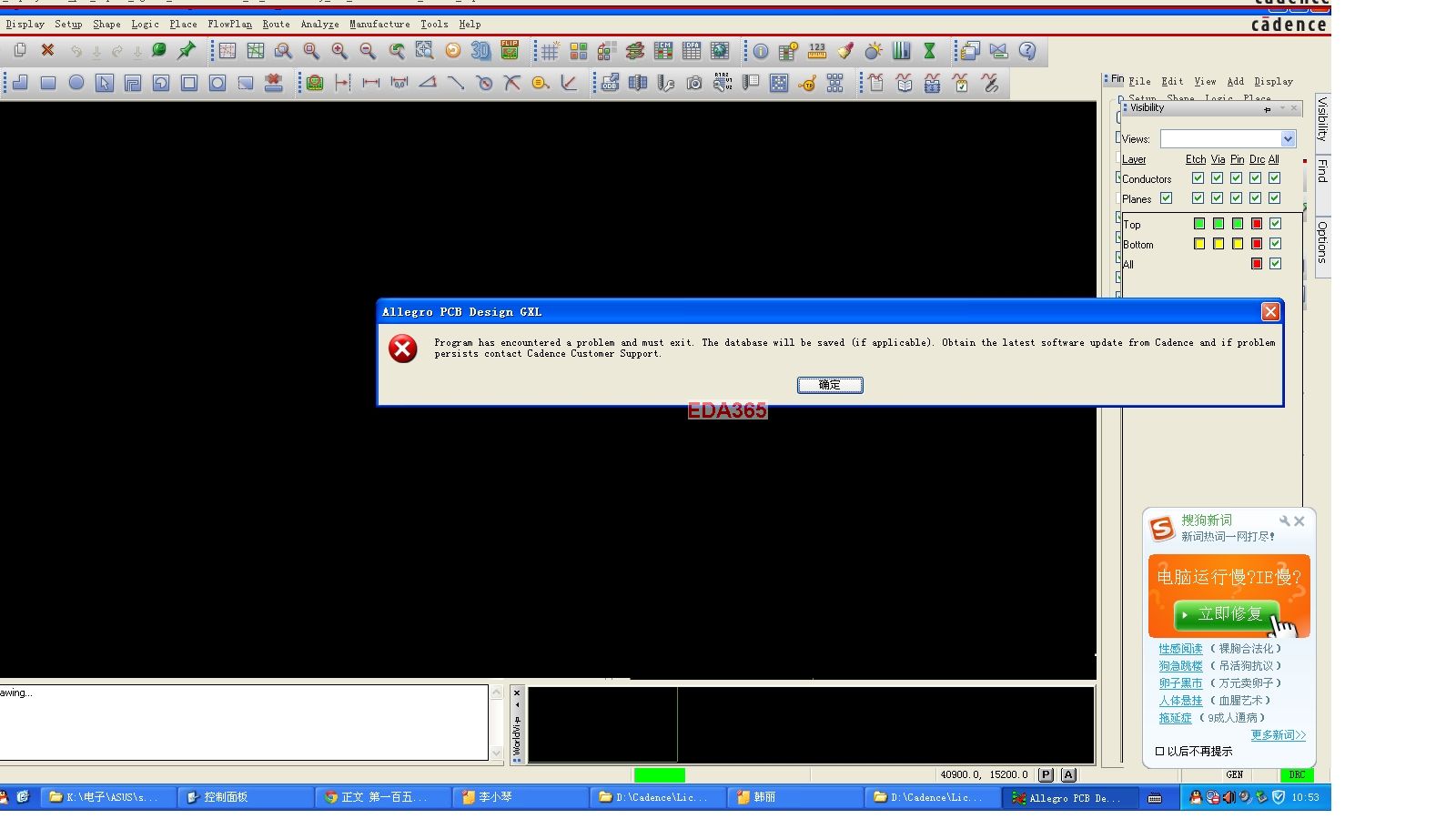Screen dimensions: 1456x819
Task: Click the orange circular refresh icon
Action: pos(452,51)
